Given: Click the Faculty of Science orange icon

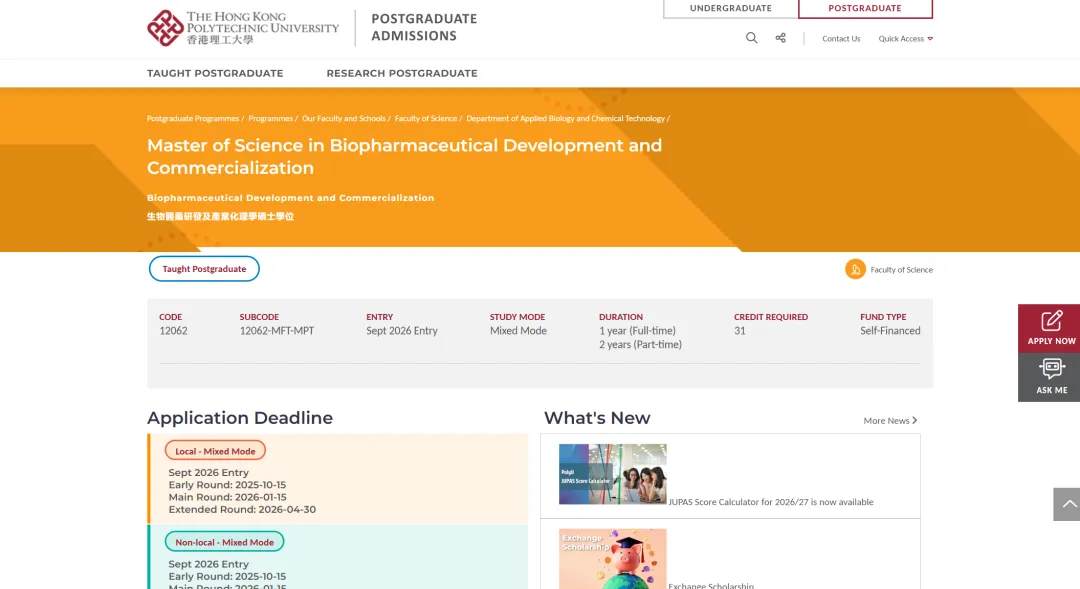Looking at the screenshot, I should tap(855, 269).
